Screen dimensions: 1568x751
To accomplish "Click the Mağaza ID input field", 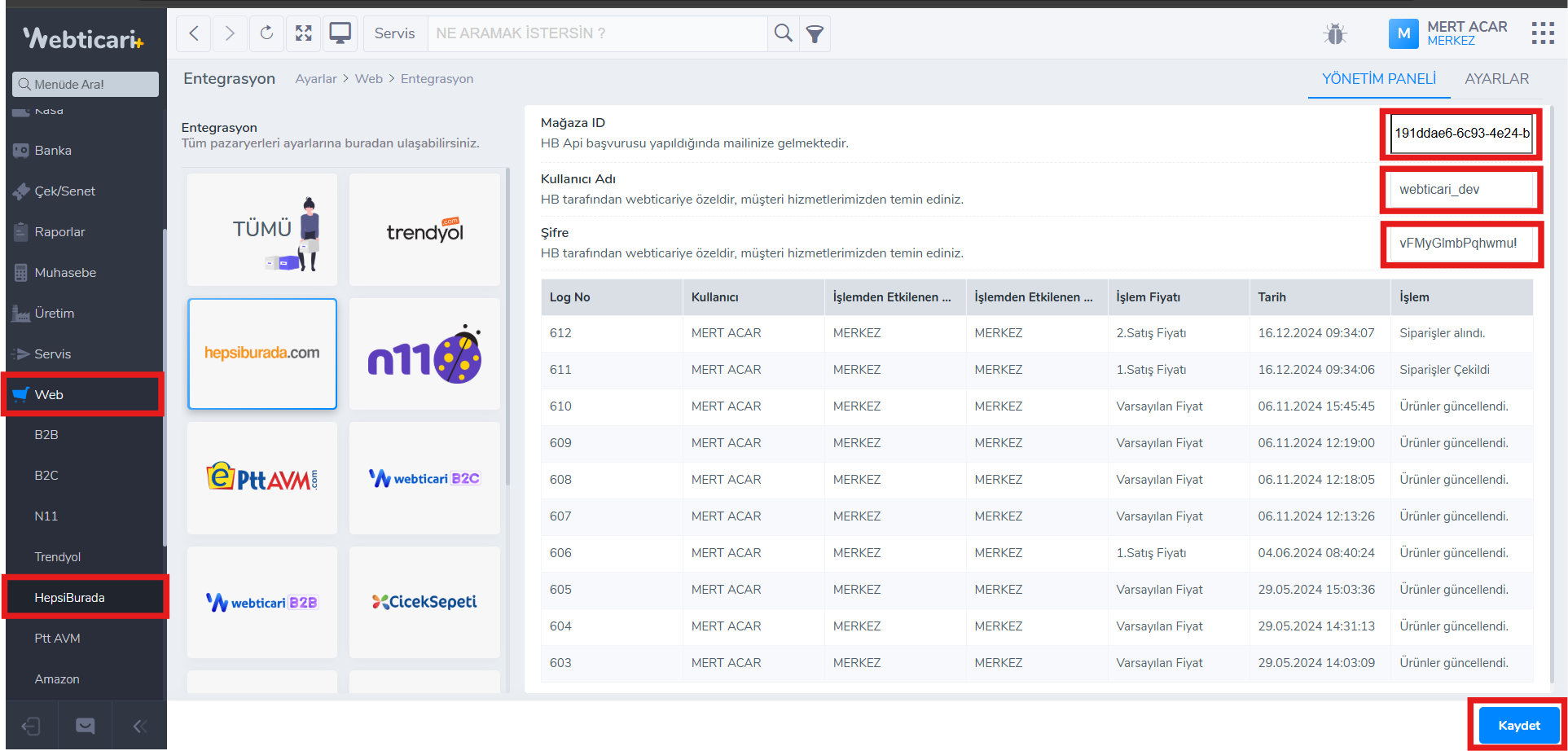I will (x=1461, y=134).
